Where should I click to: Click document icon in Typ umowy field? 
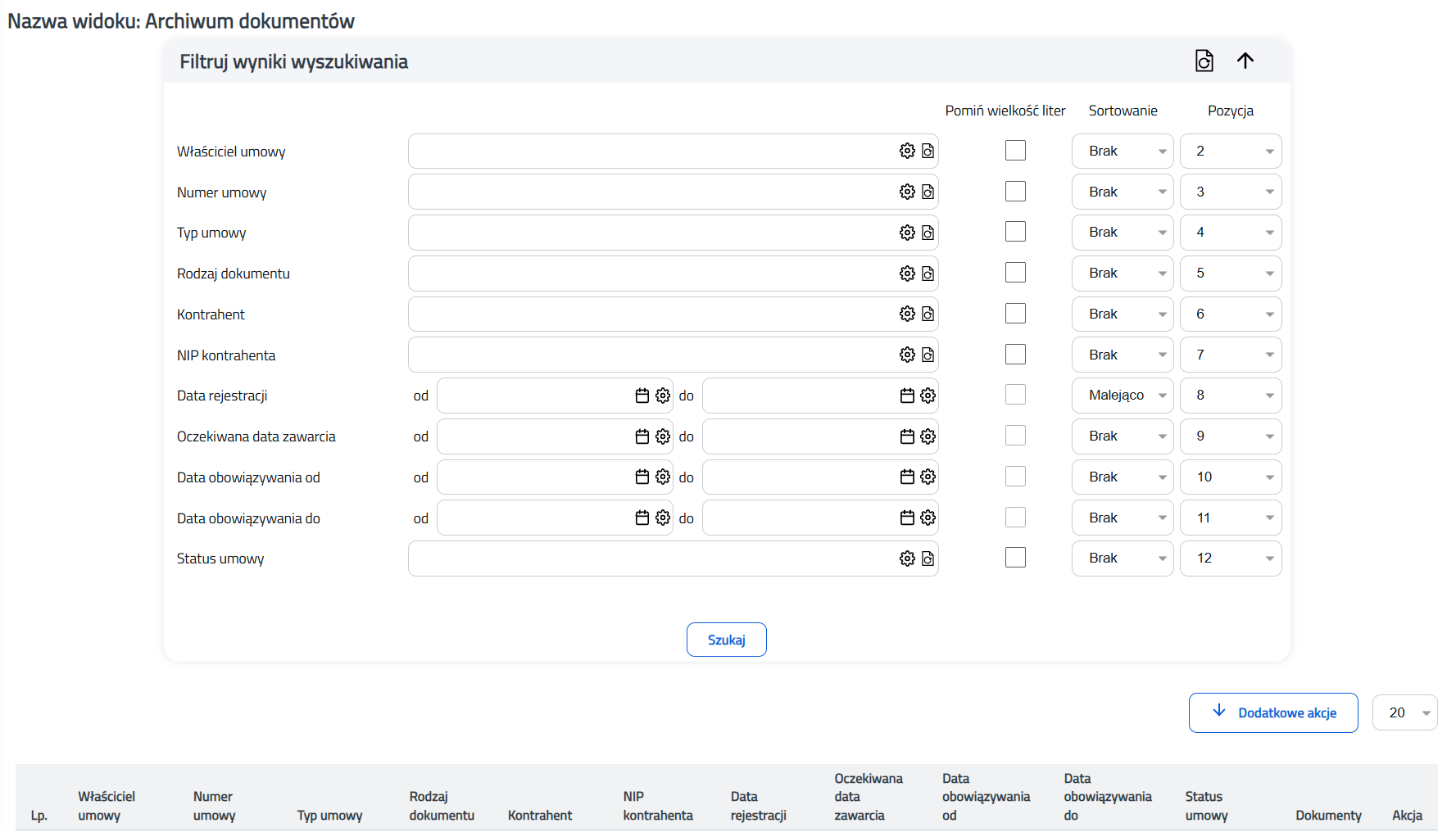(928, 233)
